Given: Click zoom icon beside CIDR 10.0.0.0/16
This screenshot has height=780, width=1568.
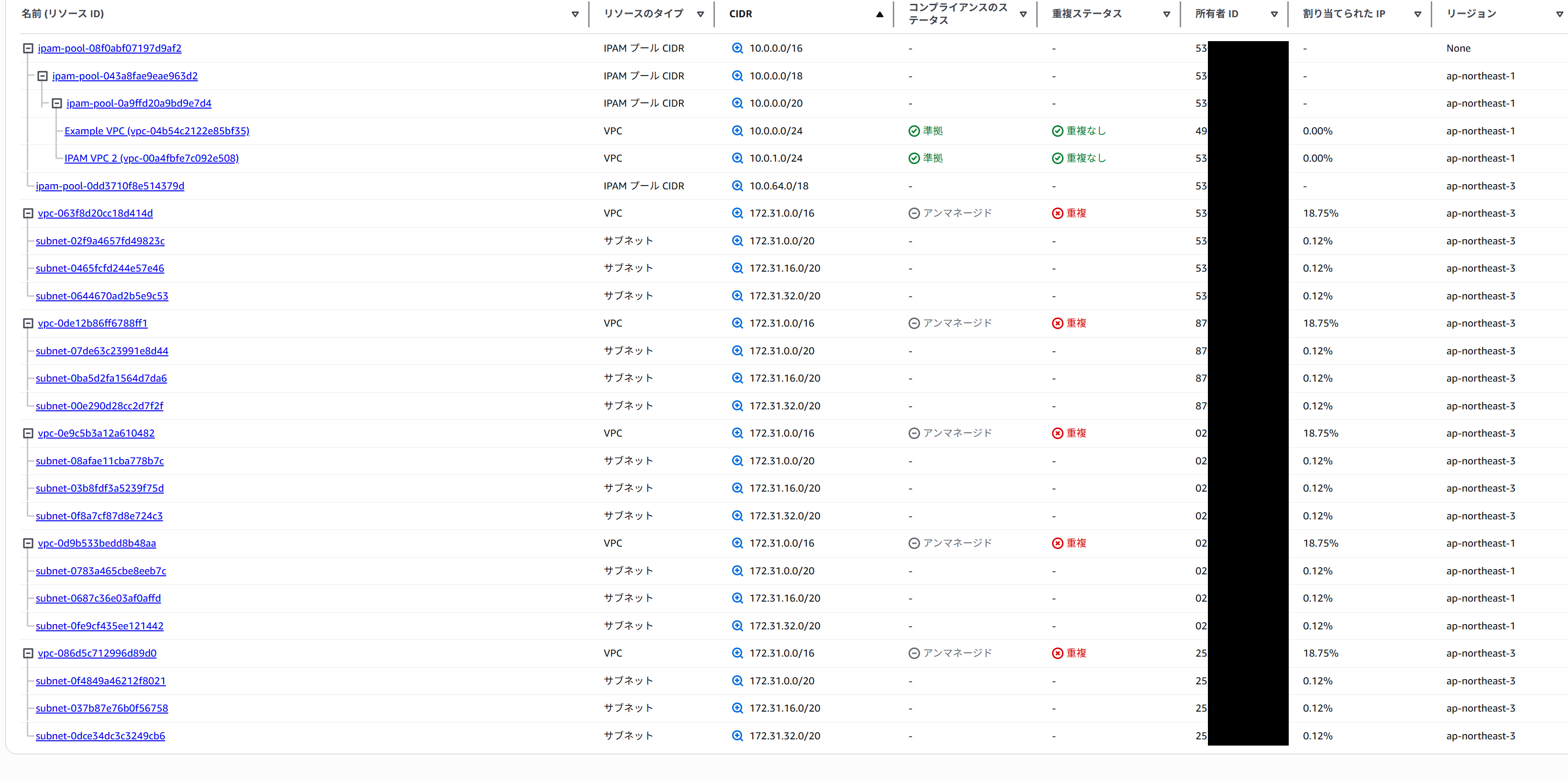Looking at the screenshot, I should [737, 48].
